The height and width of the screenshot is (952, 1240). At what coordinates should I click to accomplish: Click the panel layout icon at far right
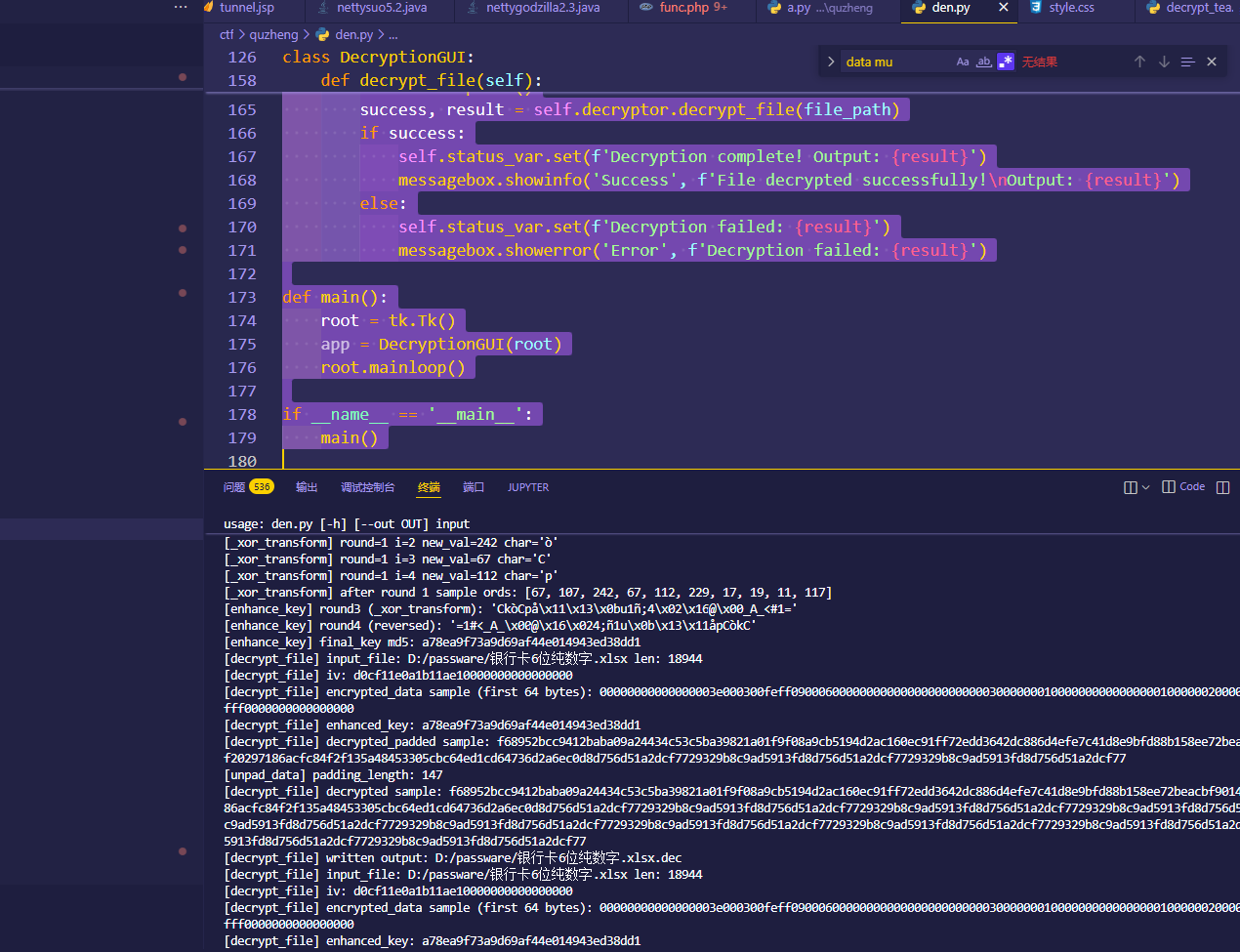click(1222, 487)
